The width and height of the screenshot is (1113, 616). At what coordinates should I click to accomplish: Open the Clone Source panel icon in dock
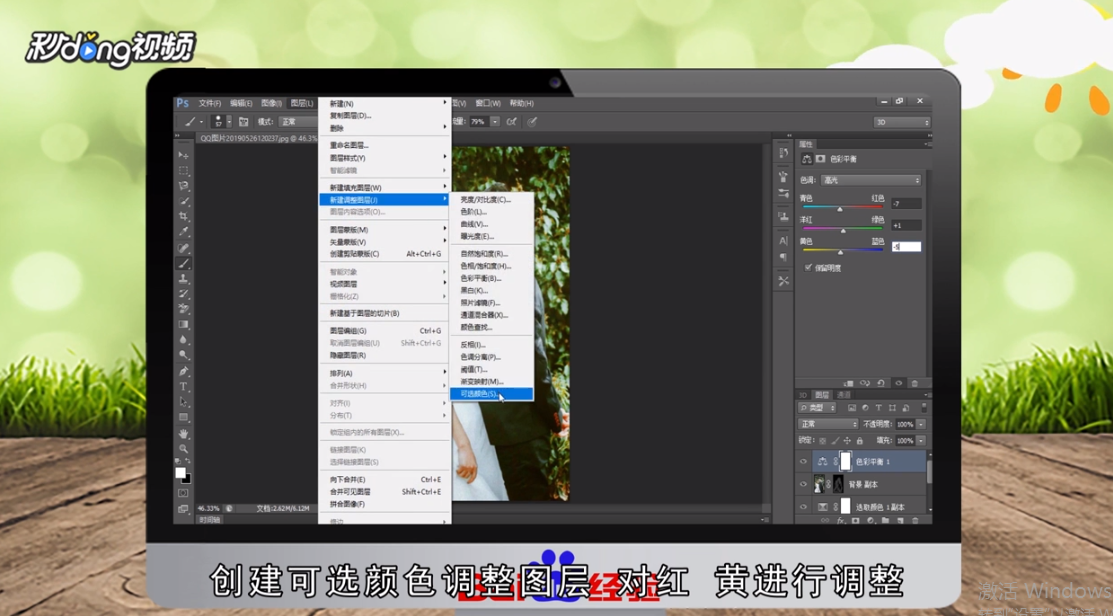pyautogui.click(x=784, y=216)
